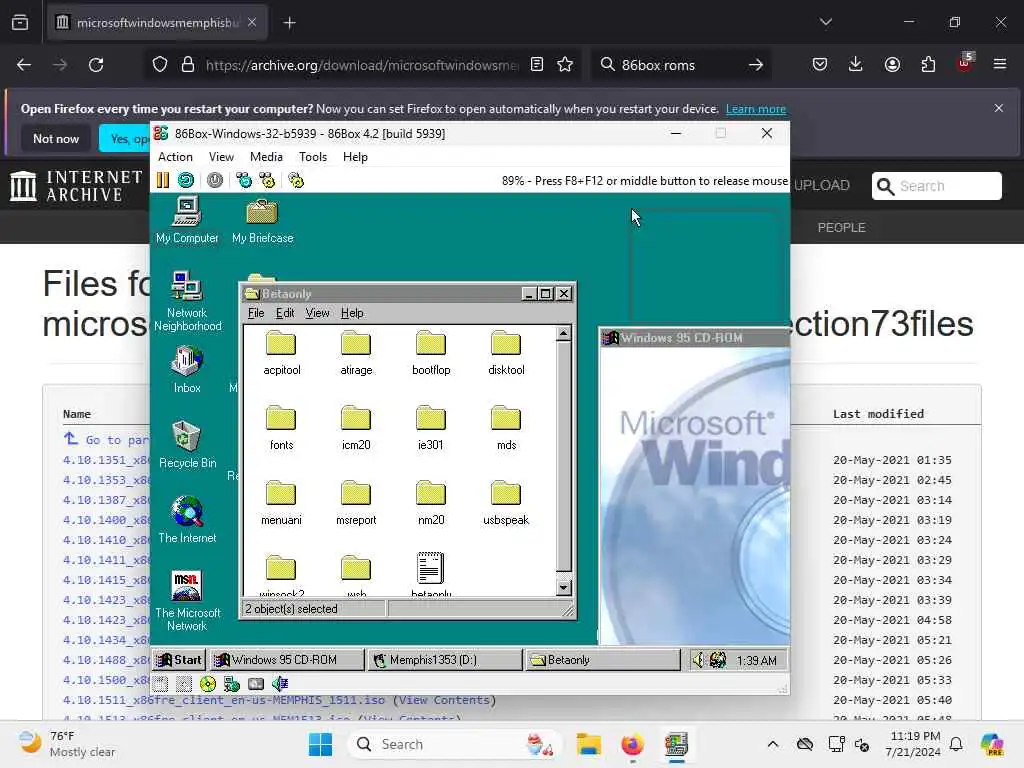Click the Inbox desktop icon
The height and width of the screenshot is (768, 1024).
tap(187, 370)
